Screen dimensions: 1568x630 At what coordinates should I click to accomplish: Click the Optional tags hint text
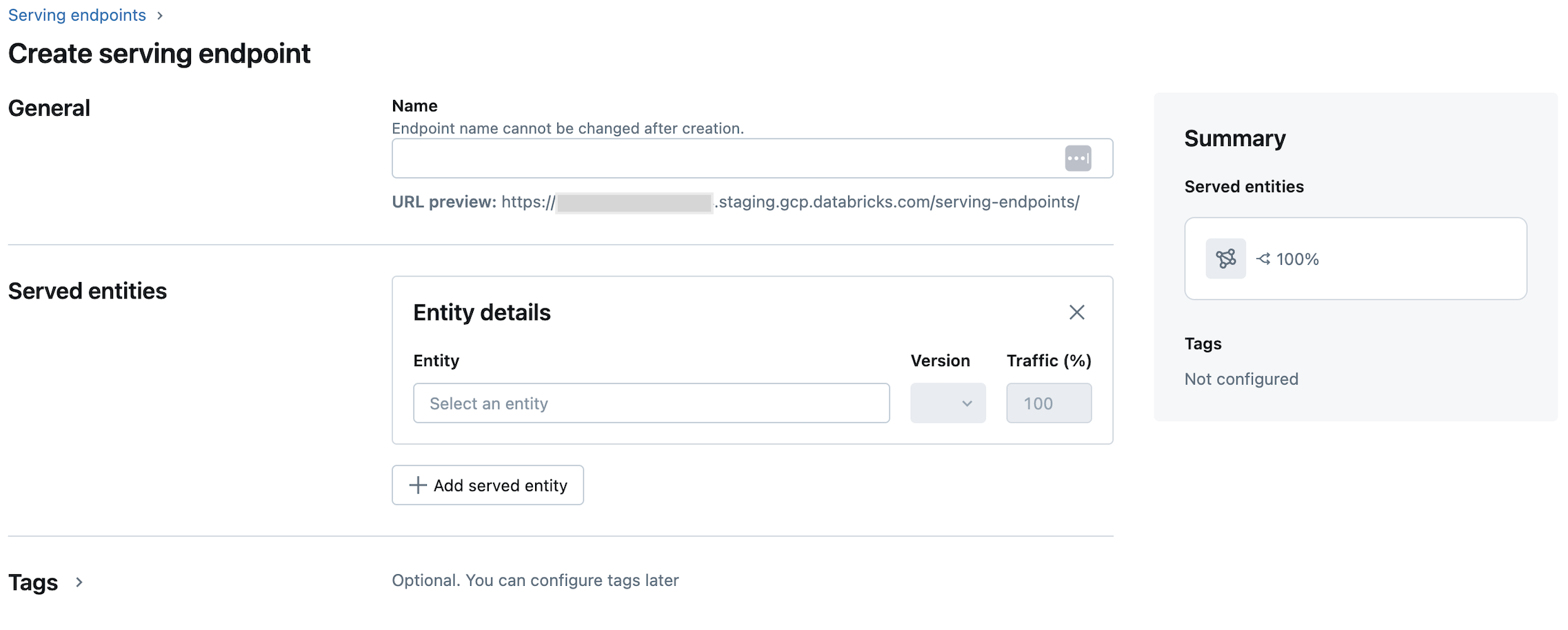535,580
